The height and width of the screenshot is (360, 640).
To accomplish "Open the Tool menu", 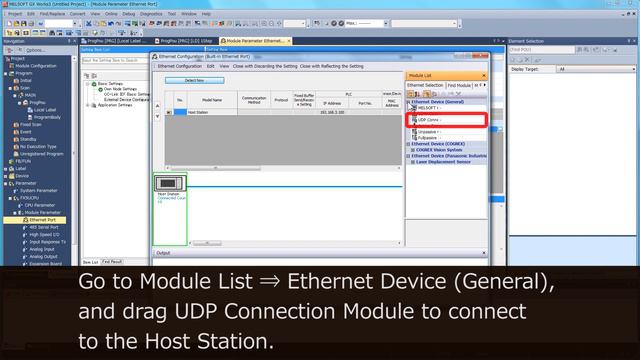I will (x=172, y=14).
